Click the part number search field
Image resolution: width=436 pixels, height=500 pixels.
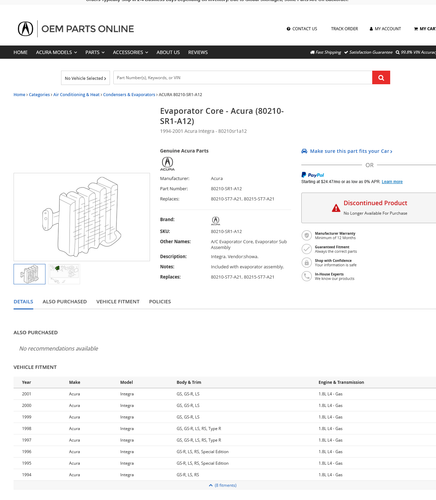(243, 78)
